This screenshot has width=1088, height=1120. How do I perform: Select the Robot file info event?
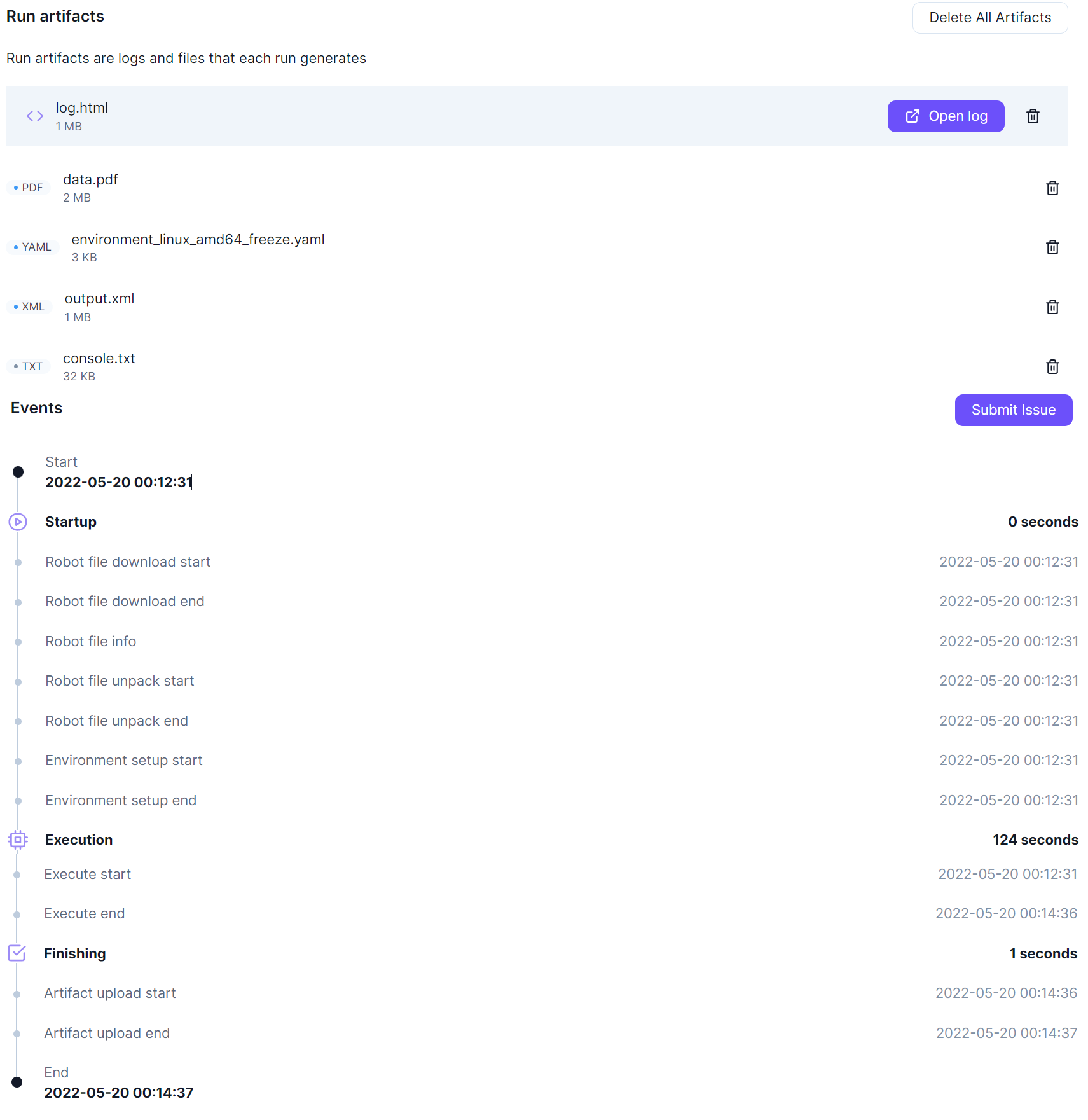point(91,642)
